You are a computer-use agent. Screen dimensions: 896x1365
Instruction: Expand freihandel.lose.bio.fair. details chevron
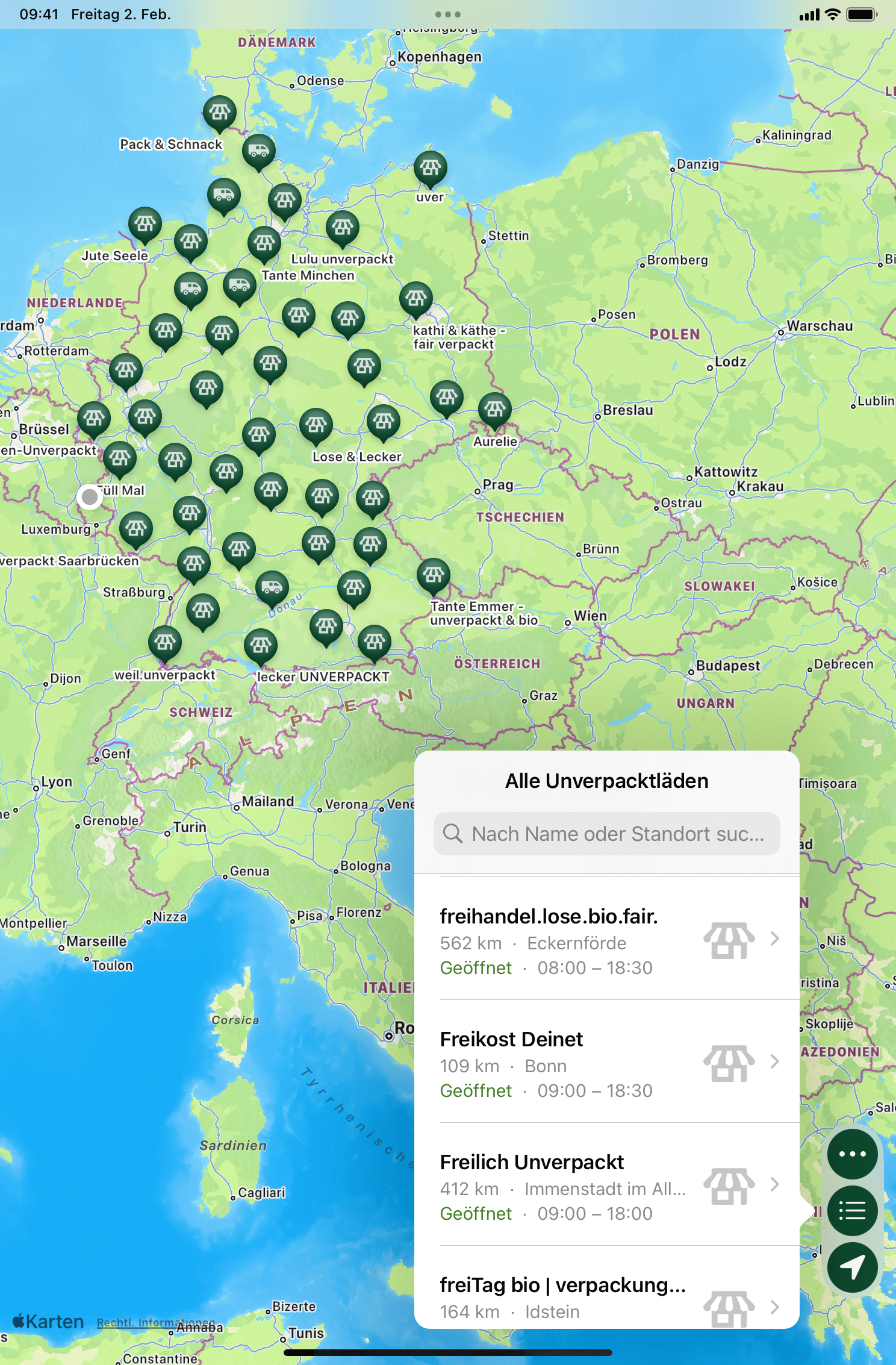click(774, 939)
